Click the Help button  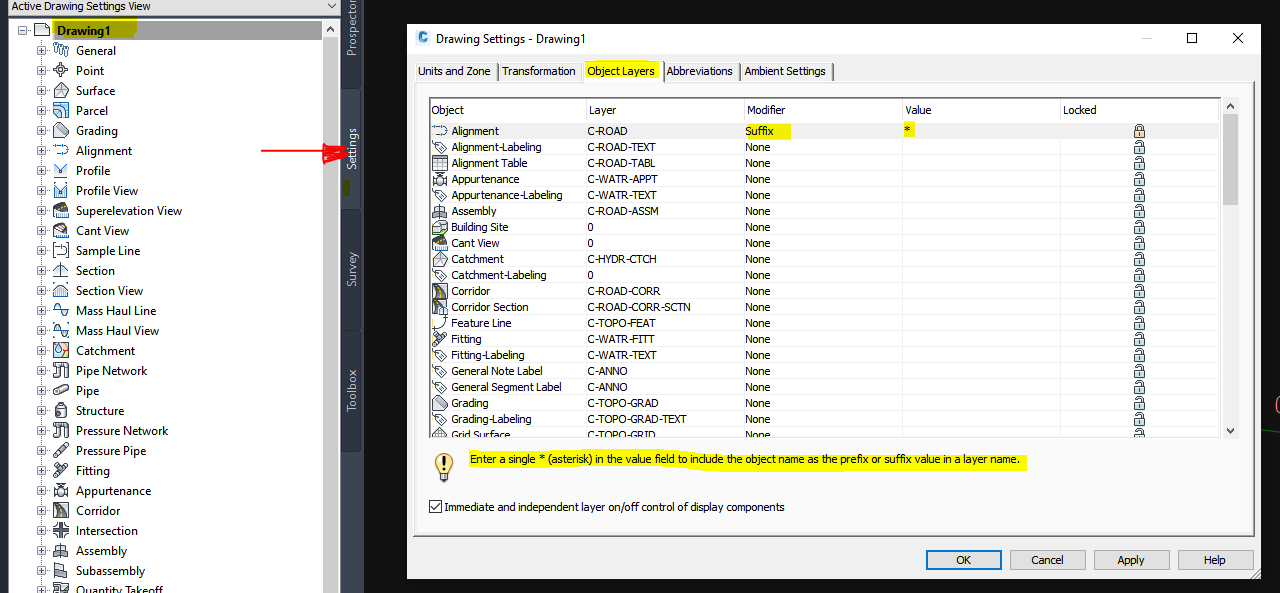pos(1215,559)
